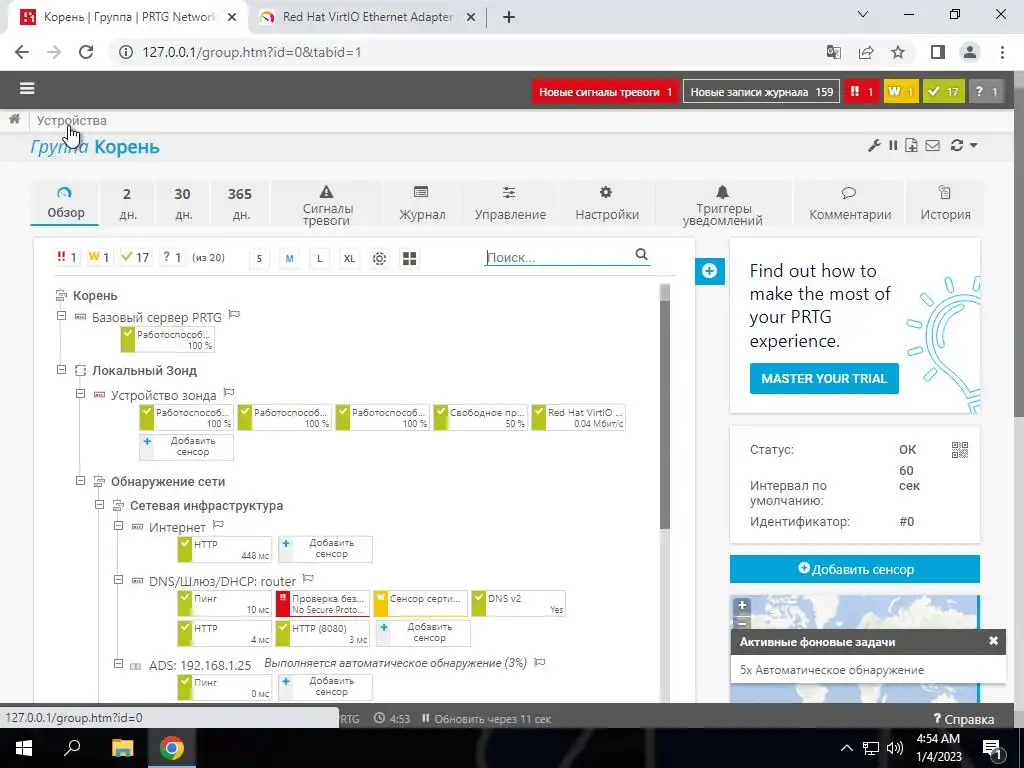Bookmark this page with star icon
The width and height of the screenshot is (1024, 768).
[x=898, y=52]
